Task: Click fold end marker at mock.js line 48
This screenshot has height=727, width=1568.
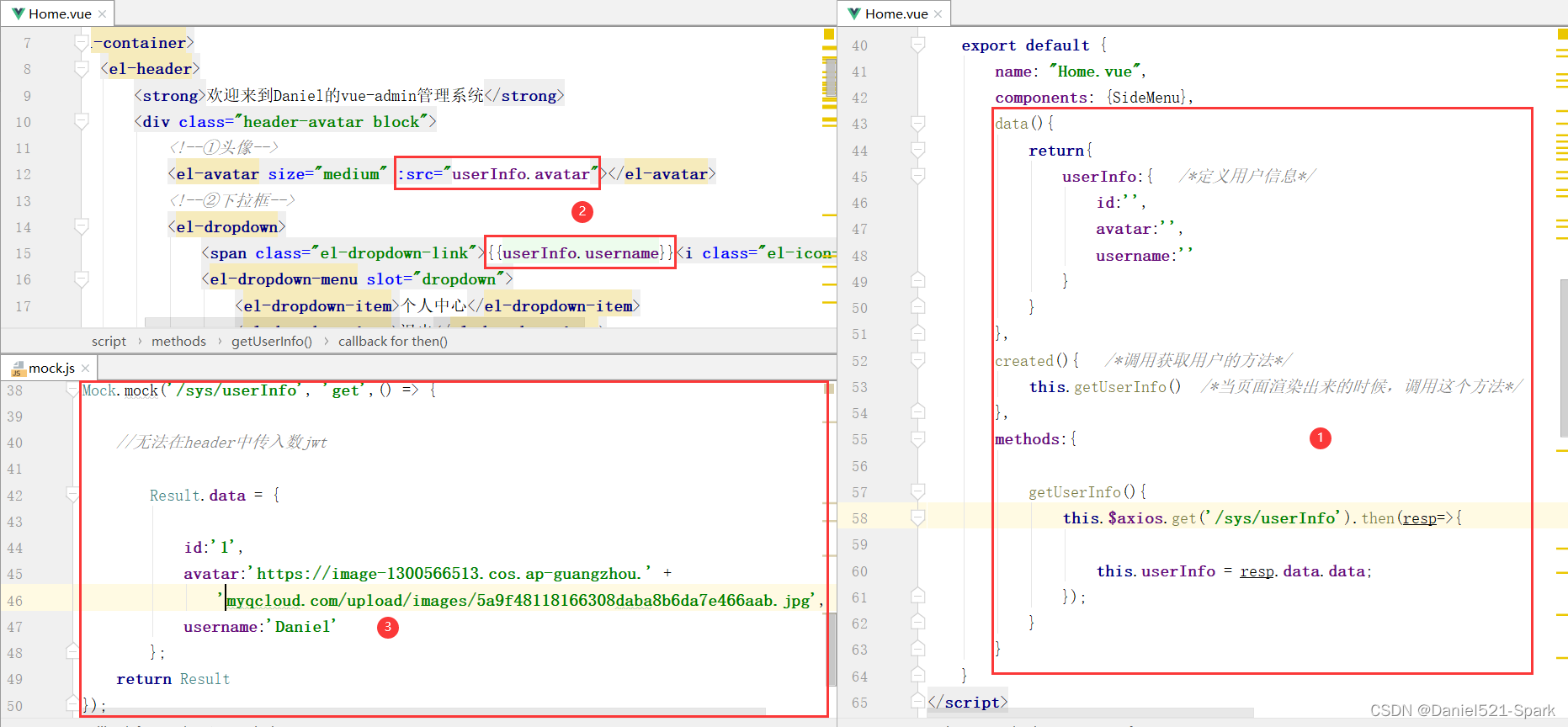Action: 73,652
